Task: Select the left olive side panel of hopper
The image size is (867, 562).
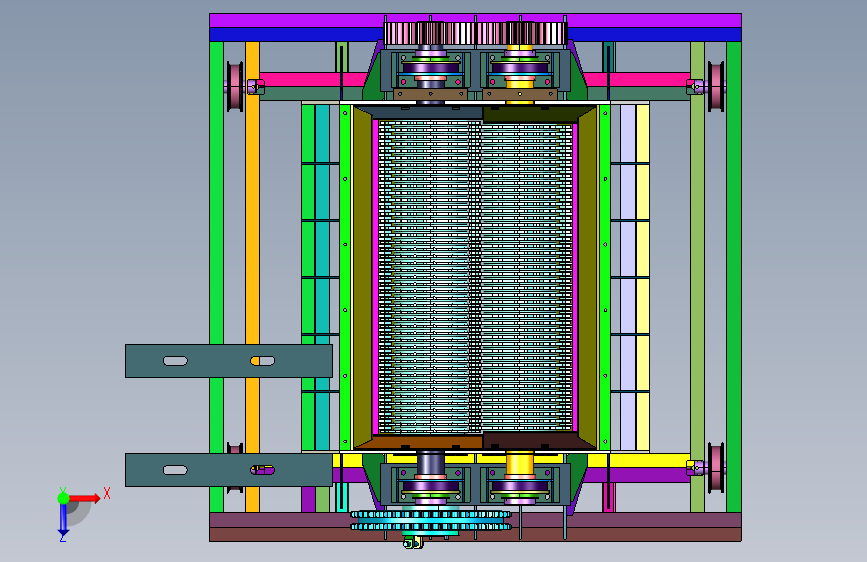Action: click(x=362, y=277)
